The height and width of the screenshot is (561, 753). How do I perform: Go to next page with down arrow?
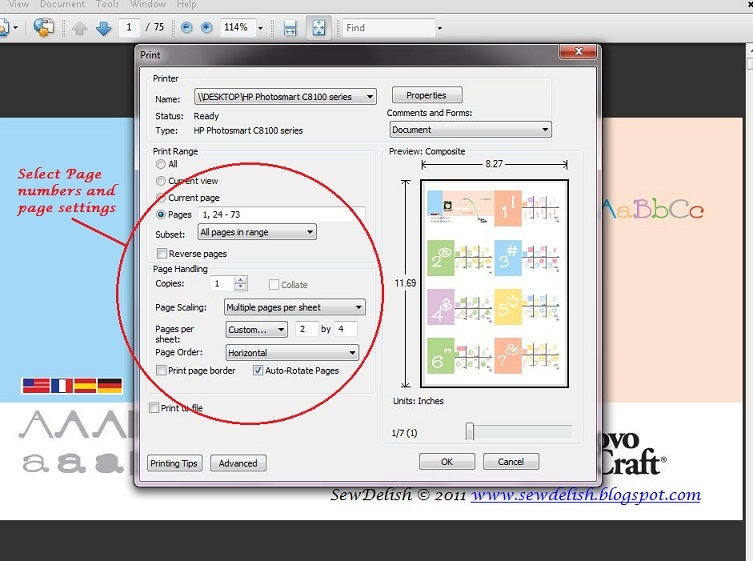tap(103, 28)
